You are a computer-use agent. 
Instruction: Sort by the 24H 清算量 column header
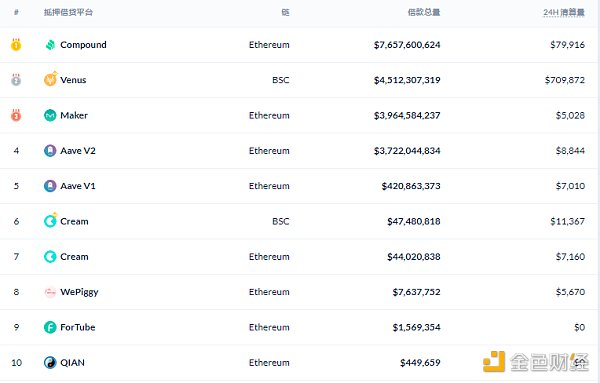tap(564, 12)
